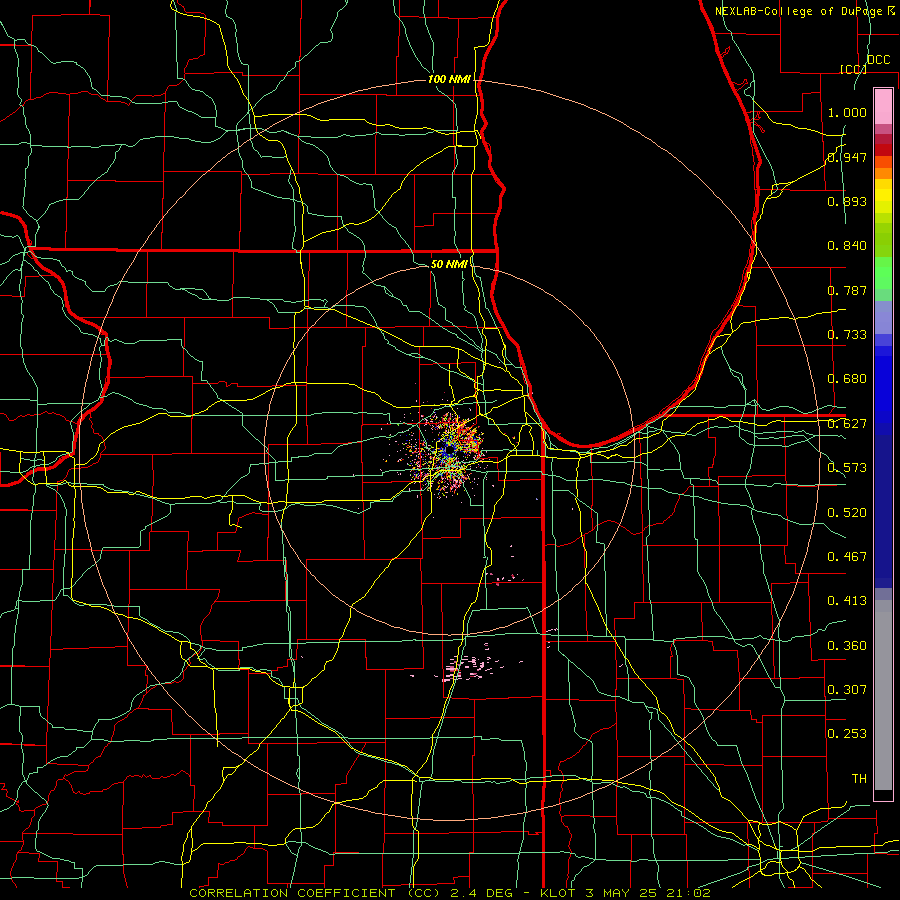
Task: Click the 100 NMI range ring label
Action: click(x=449, y=79)
